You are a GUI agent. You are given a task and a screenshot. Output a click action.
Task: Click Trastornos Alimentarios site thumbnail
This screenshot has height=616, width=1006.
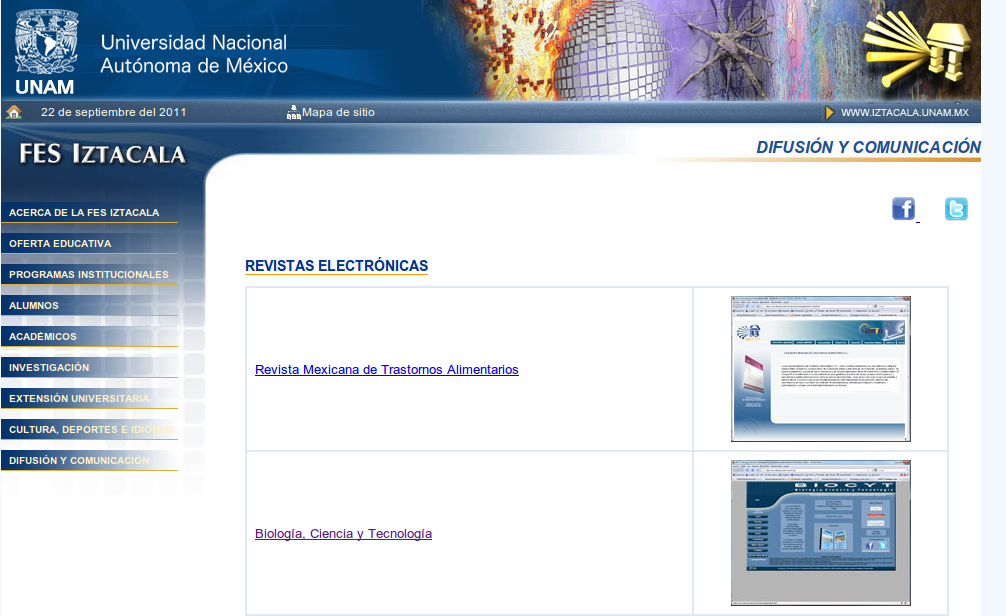pyautogui.click(x=821, y=369)
